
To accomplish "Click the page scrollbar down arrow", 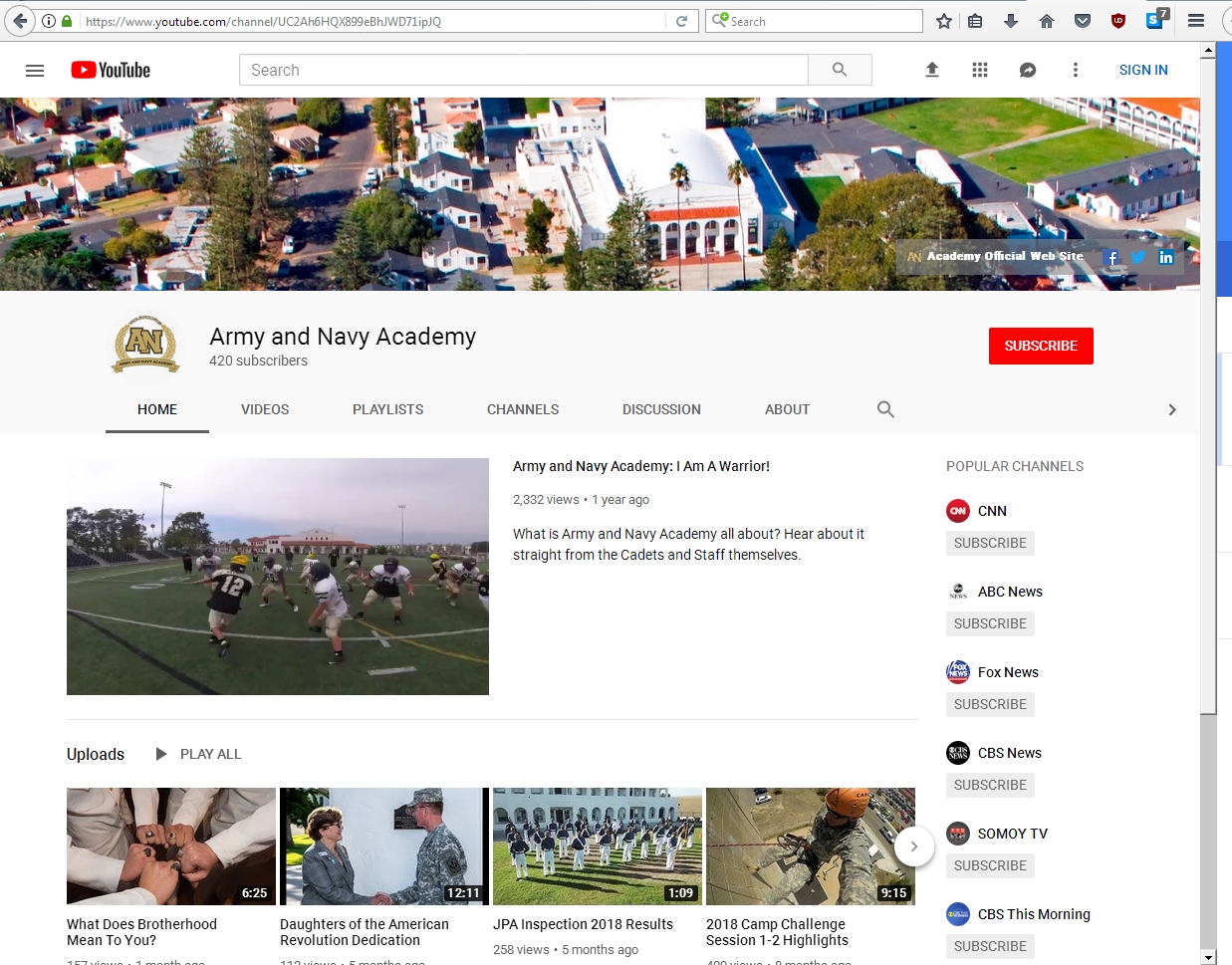I will click(1208, 957).
